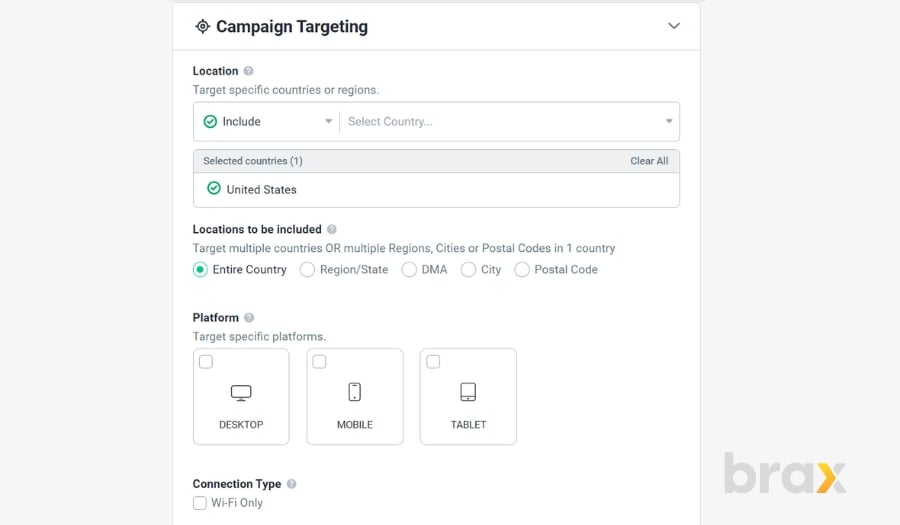Open the Connection Type help icon
The height and width of the screenshot is (525, 900).
point(292,484)
